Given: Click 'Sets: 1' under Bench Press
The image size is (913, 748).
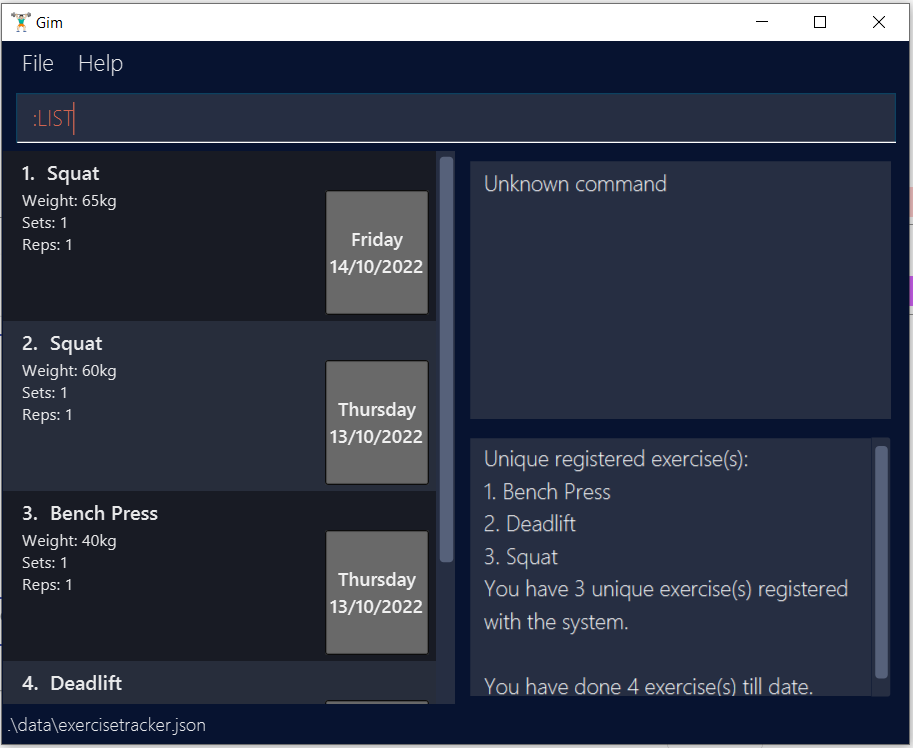Looking at the screenshot, I should pos(45,563).
